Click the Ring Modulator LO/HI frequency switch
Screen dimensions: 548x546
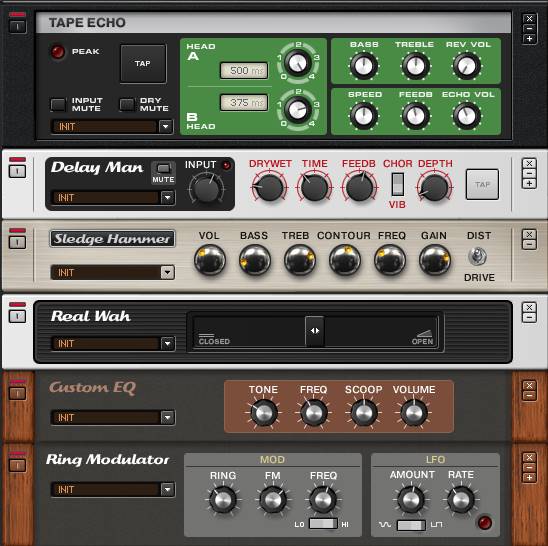[x=323, y=524]
